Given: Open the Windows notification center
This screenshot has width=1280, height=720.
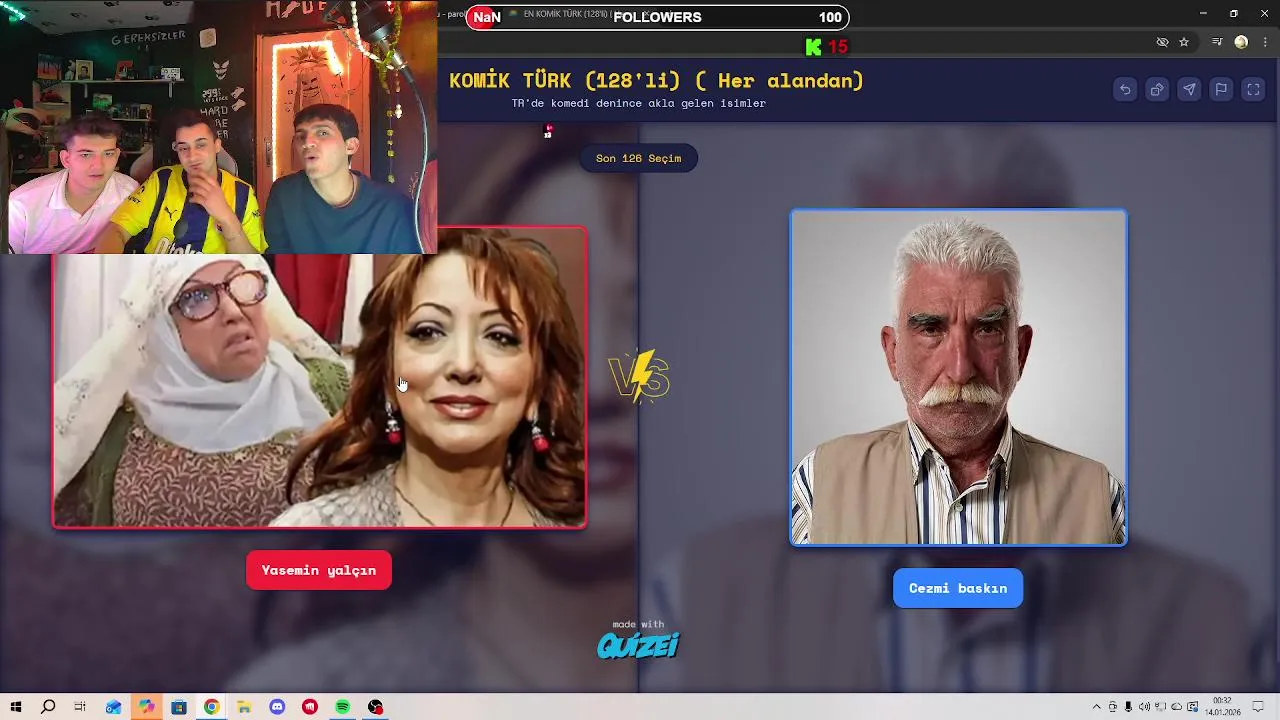Looking at the screenshot, I should [x=1258, y=707].
